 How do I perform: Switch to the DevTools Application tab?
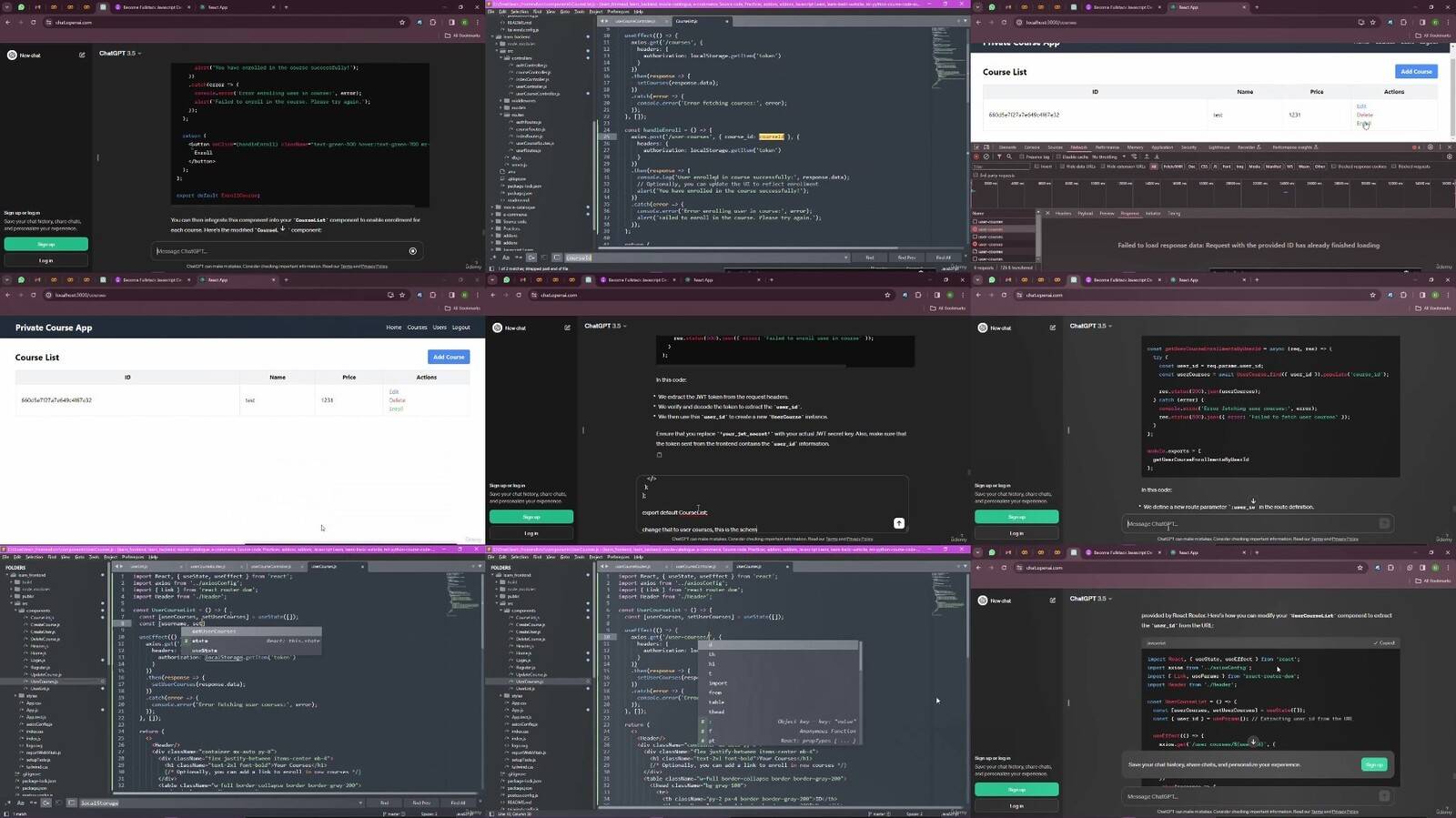point(1162,146)
